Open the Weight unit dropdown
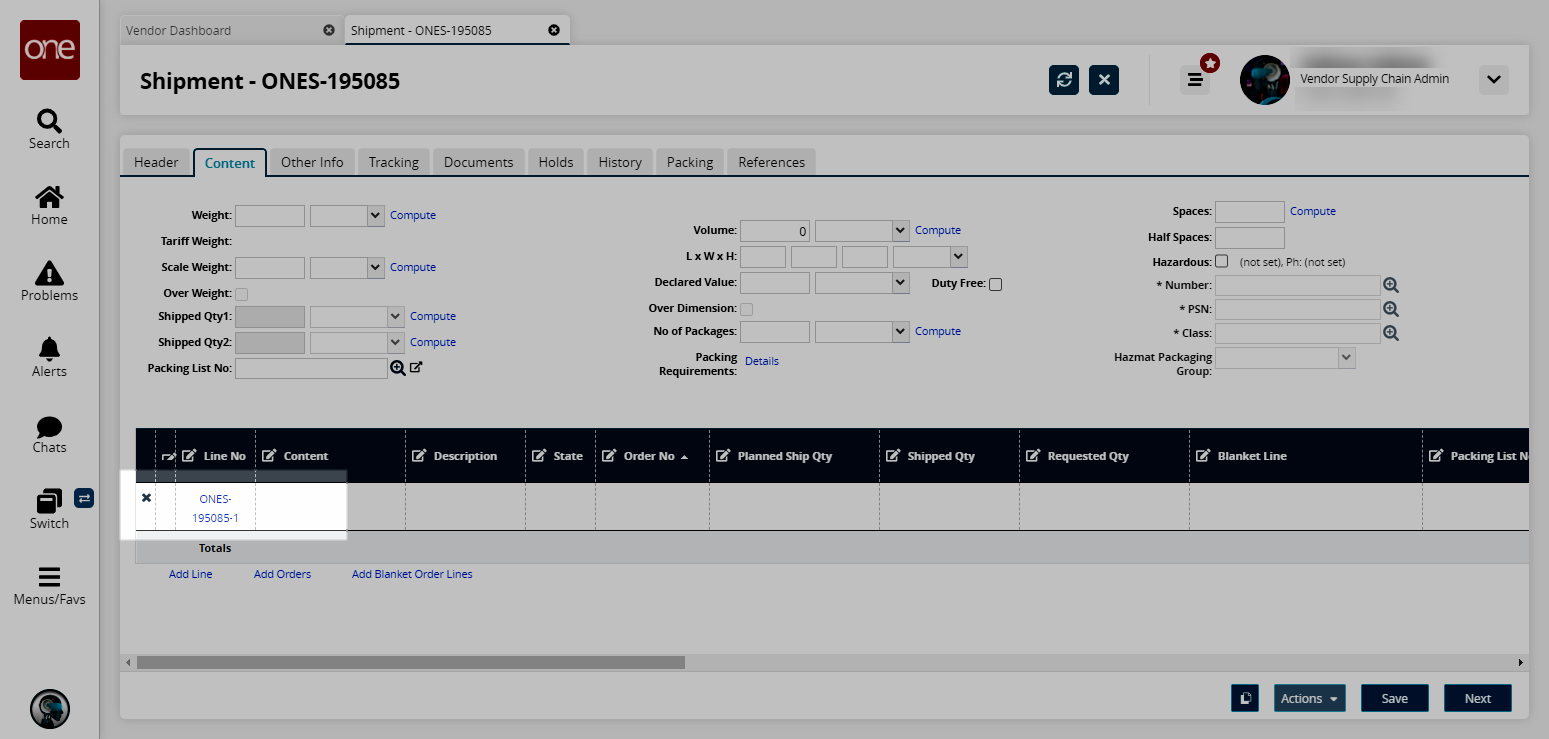 coord(347,215)
